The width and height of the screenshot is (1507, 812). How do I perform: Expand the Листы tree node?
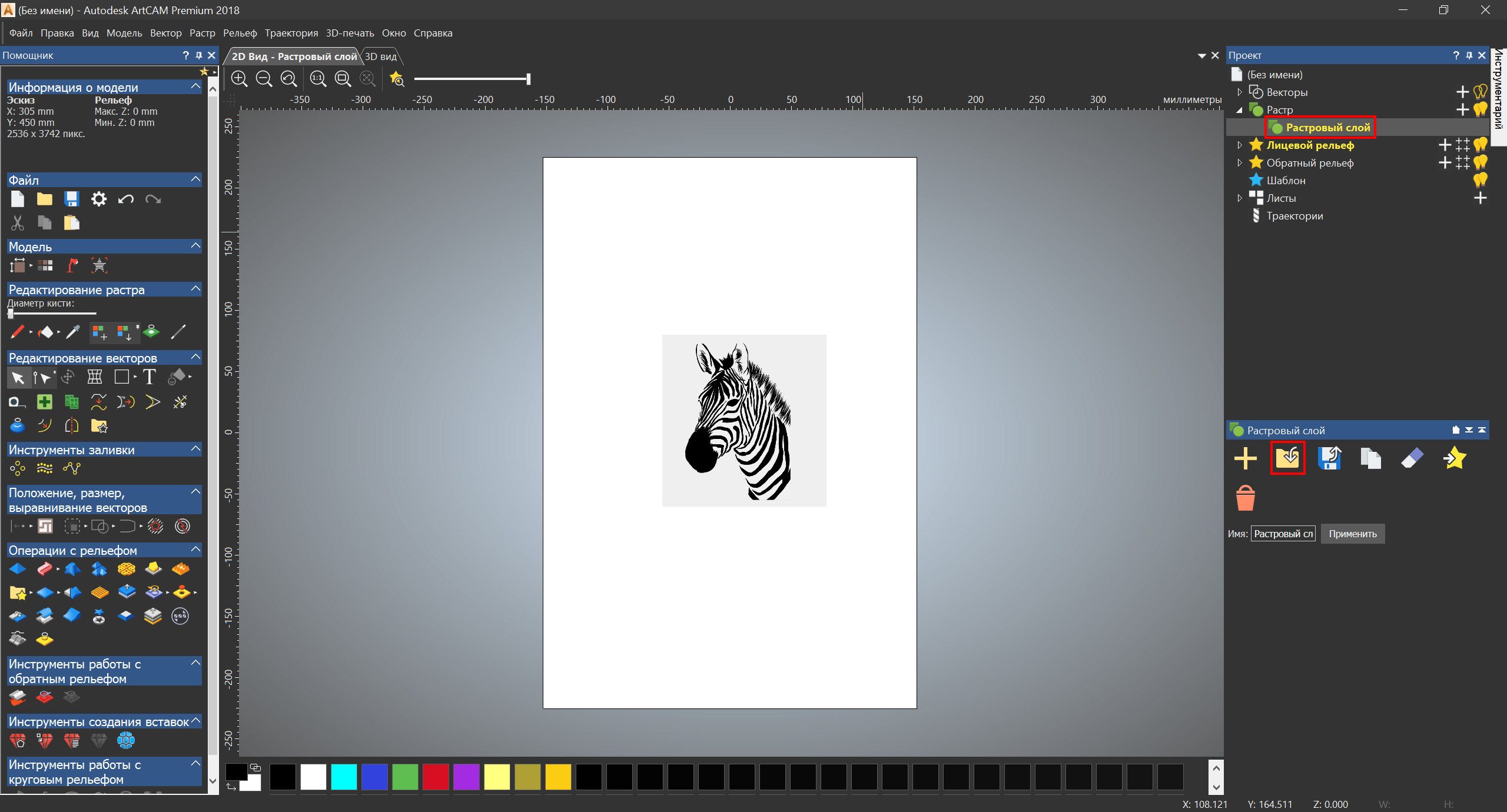(x=1239, y=198)
